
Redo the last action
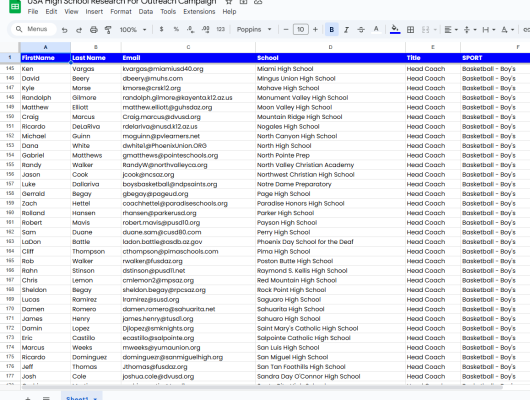[x=79, y=30]
